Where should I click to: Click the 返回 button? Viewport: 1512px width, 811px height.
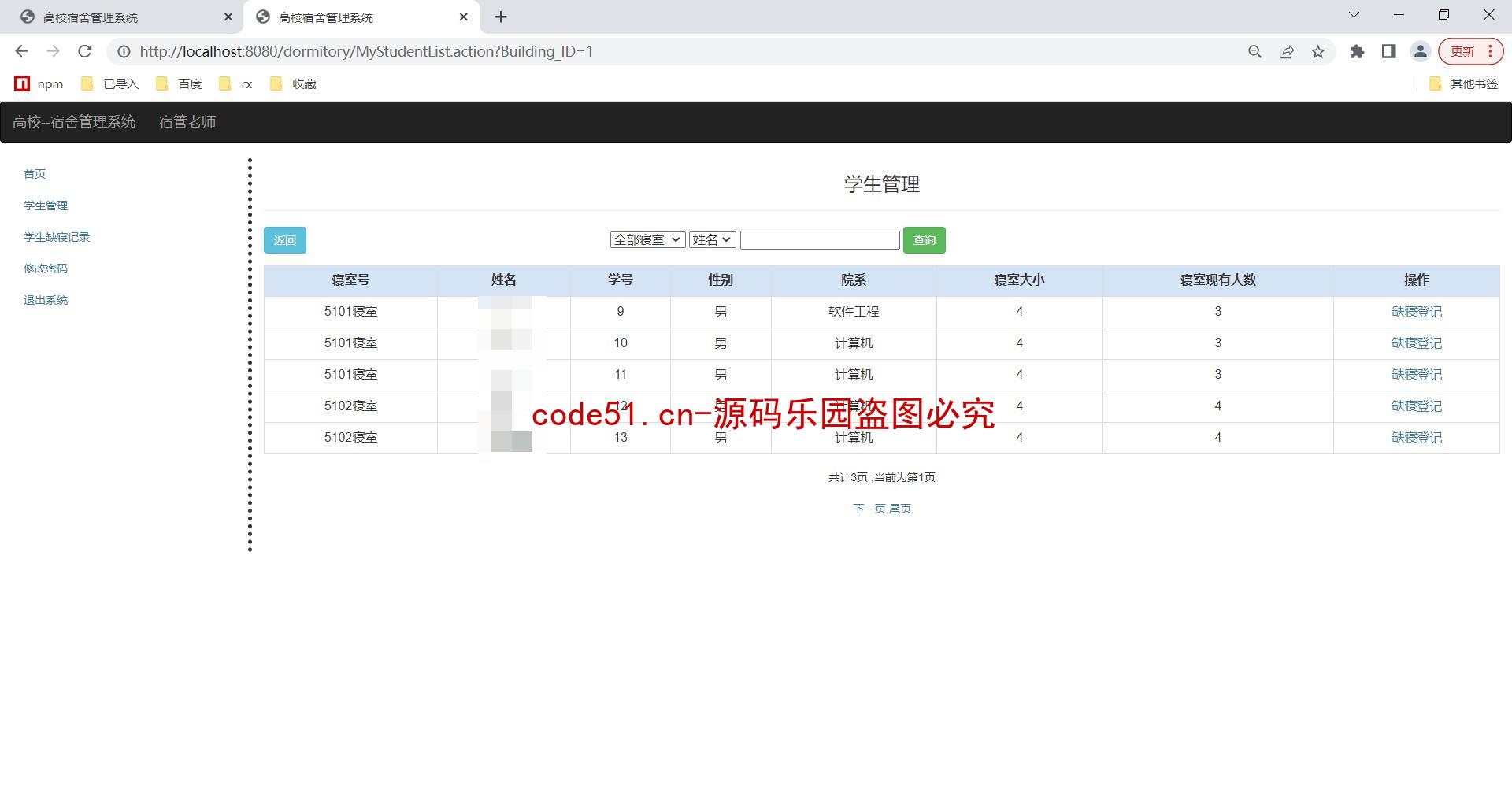(285, 240)
